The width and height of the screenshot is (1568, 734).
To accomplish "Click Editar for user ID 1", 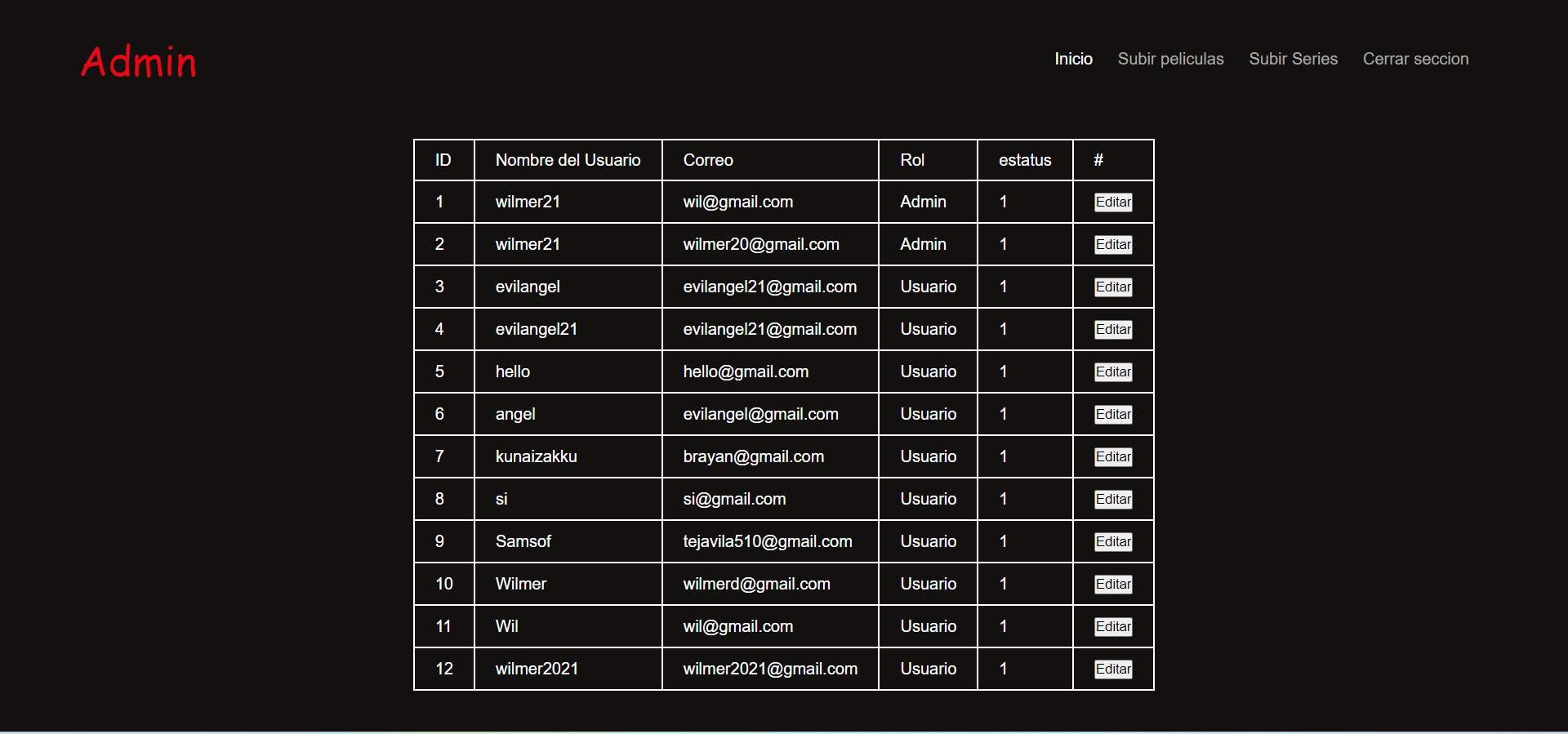I will point(1113,202).
